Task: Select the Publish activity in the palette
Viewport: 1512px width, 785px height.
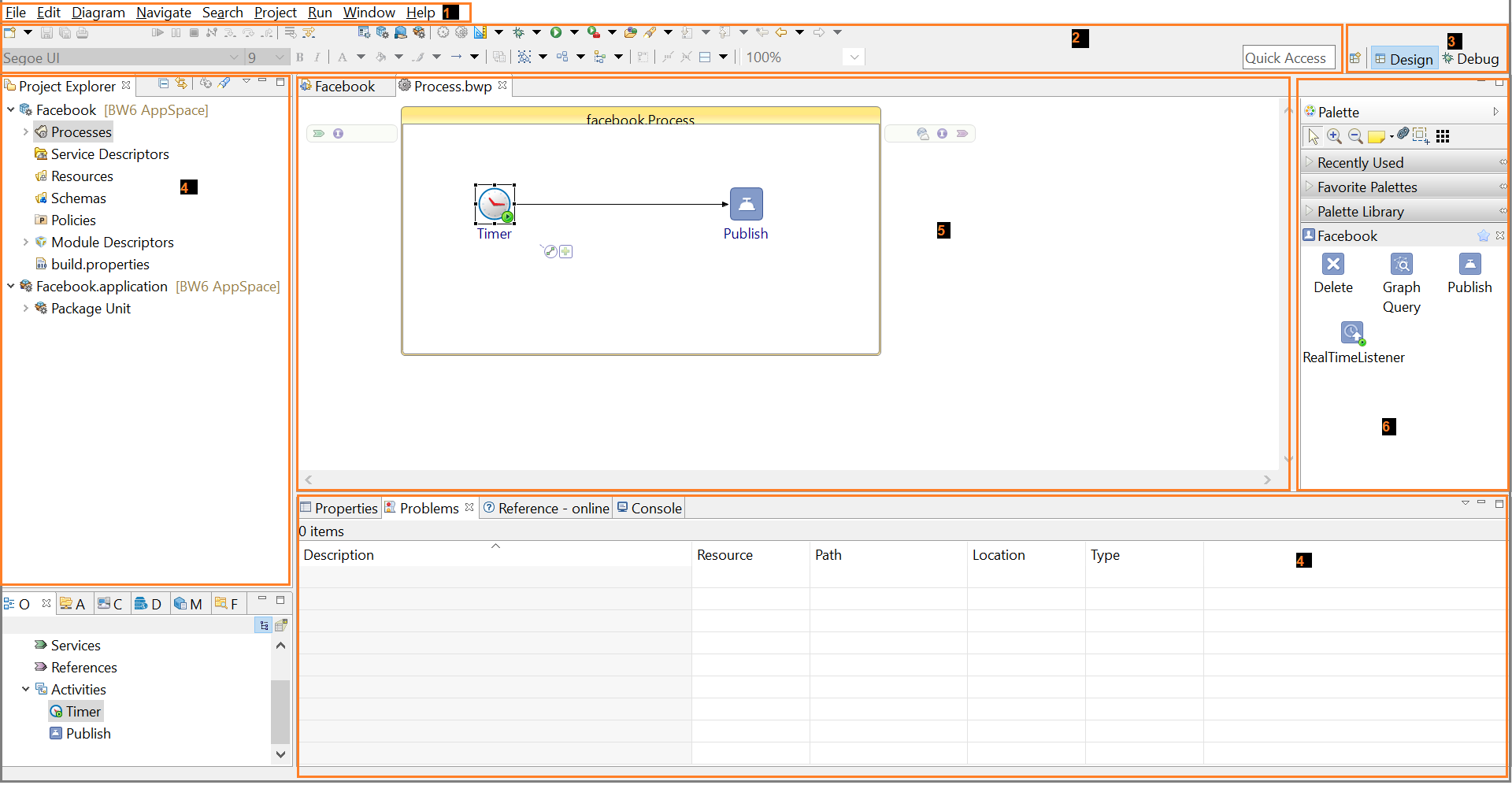Action: [1469, 274]
